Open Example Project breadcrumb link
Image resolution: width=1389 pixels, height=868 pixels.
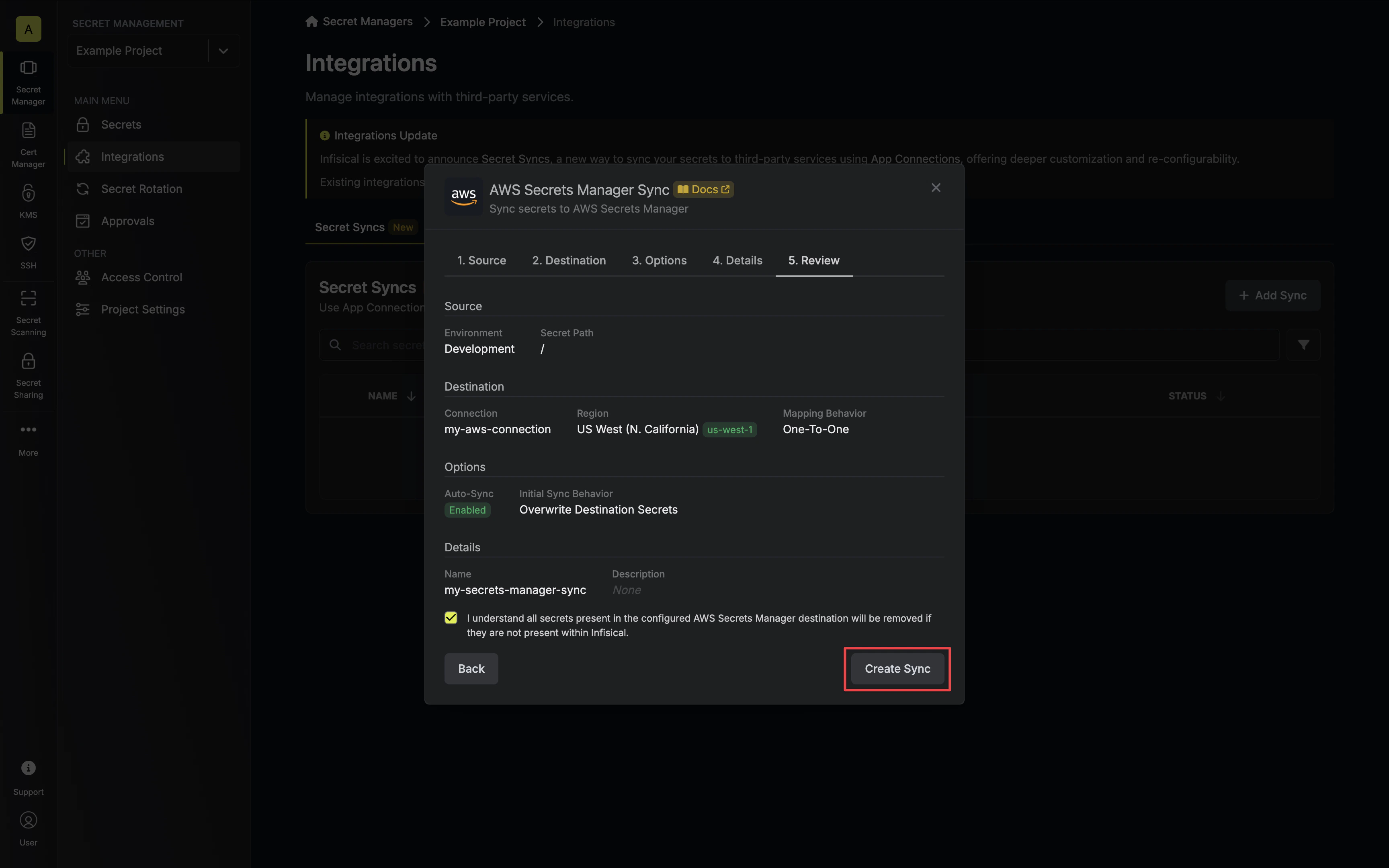pos(483,23)
